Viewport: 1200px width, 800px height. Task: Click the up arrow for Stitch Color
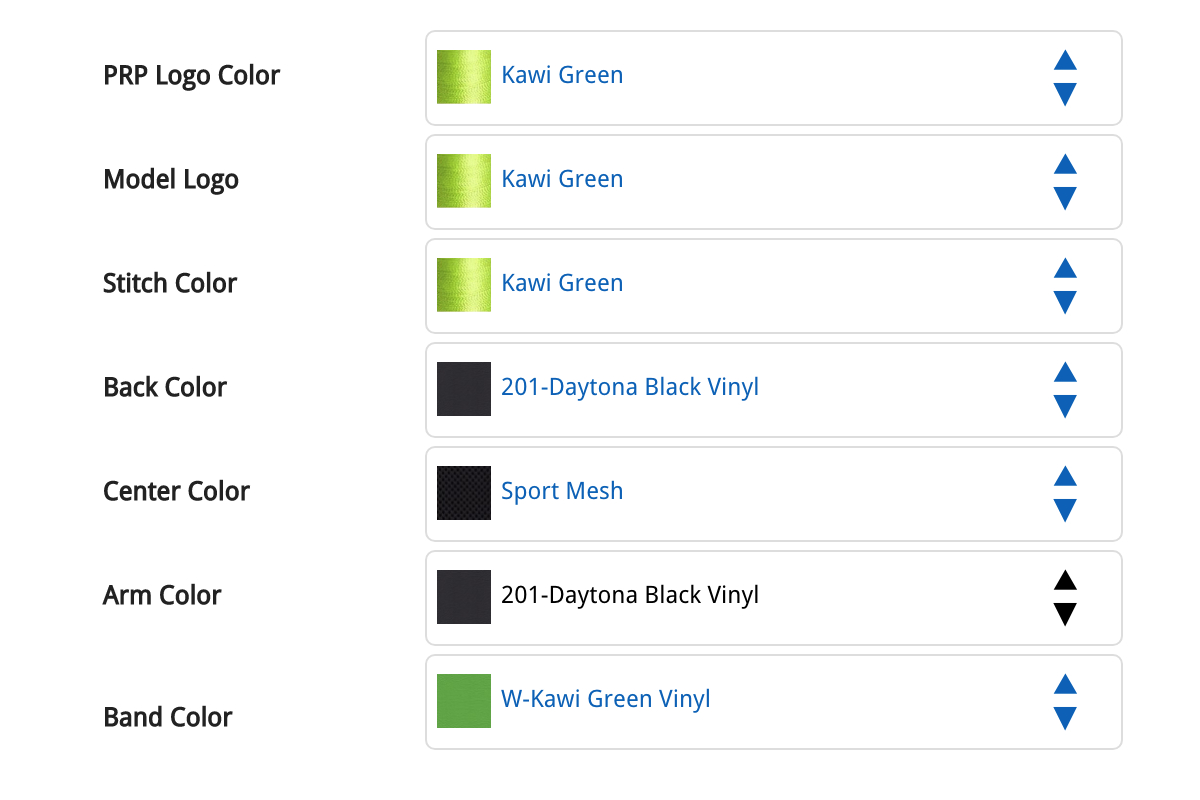click(x=1065, y=268)
